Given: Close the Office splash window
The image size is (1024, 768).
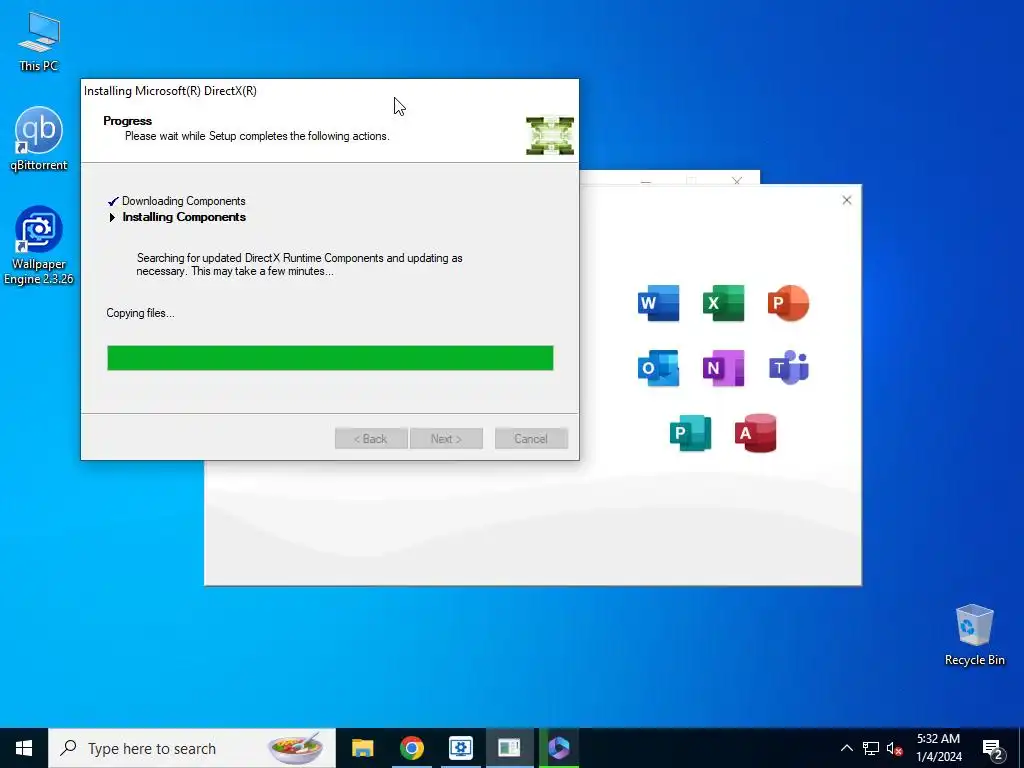Looking at the screenshot, I should (x=846, y=200).
